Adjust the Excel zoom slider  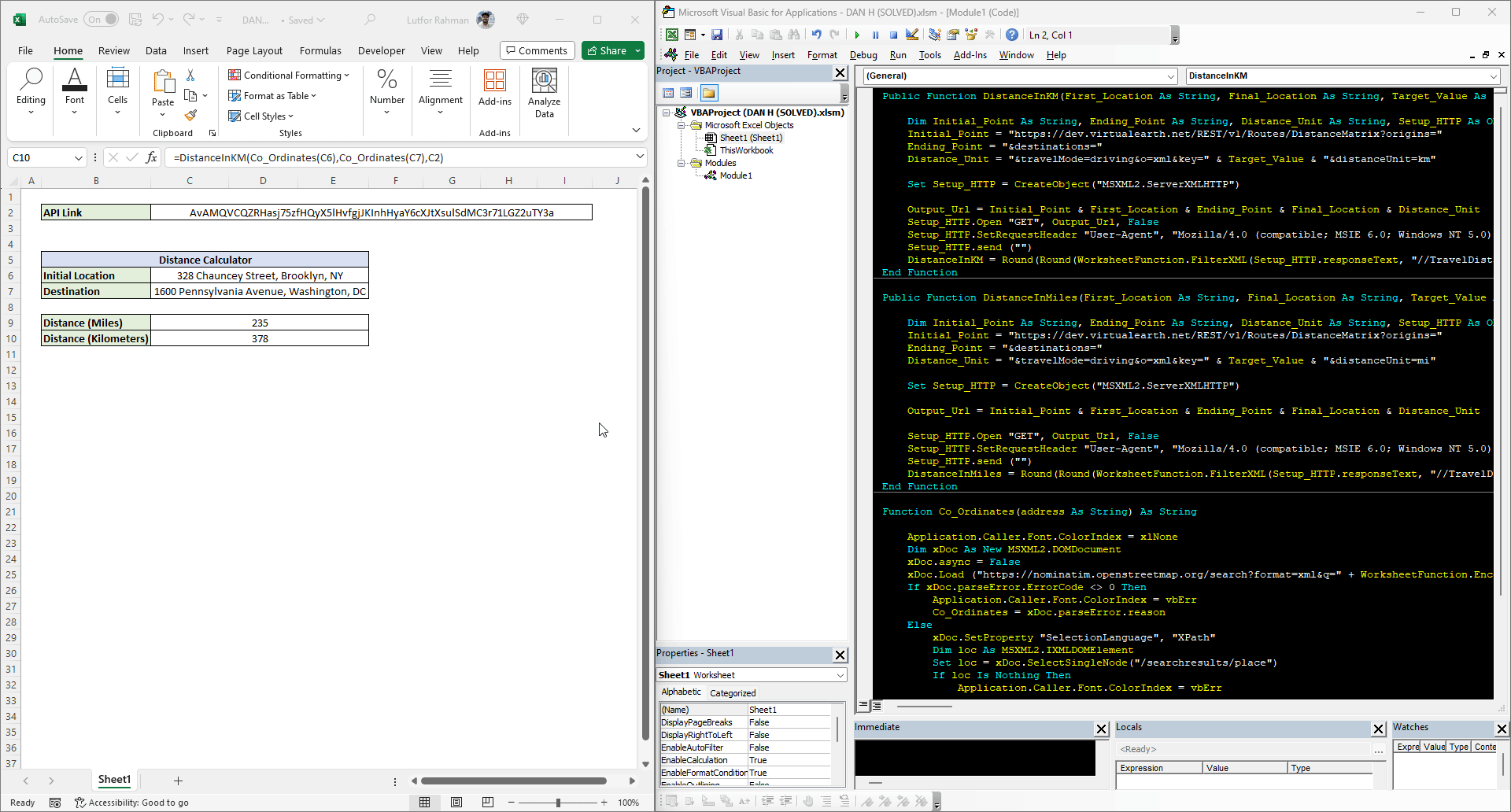coord(559,803)
